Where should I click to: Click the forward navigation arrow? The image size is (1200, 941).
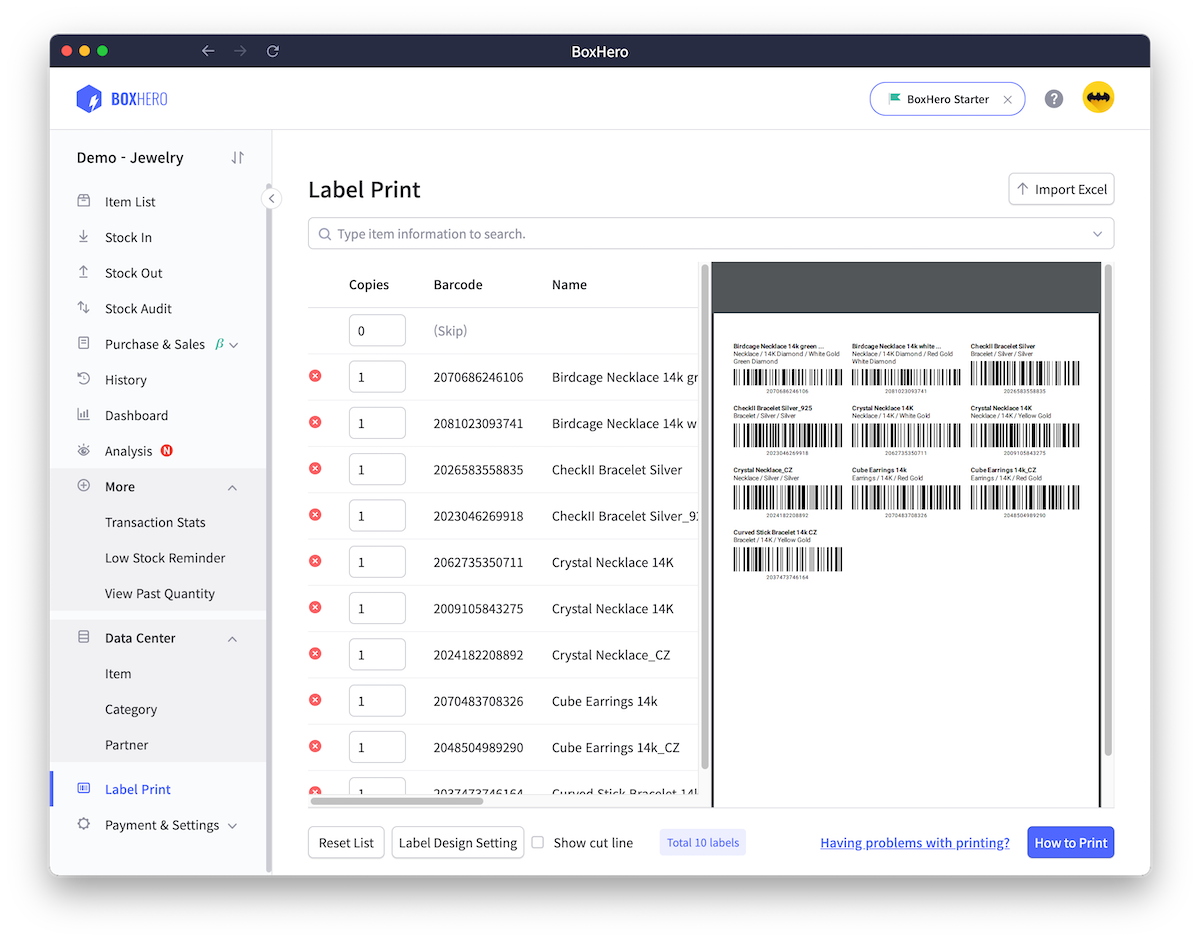click(x=240, y=51)
